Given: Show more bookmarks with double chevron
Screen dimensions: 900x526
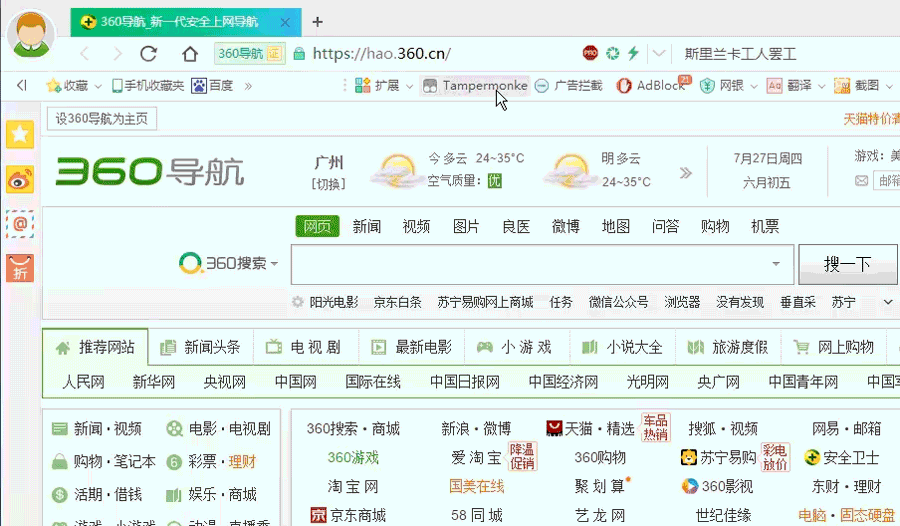Looking at the screenshot, I should 248,86.
